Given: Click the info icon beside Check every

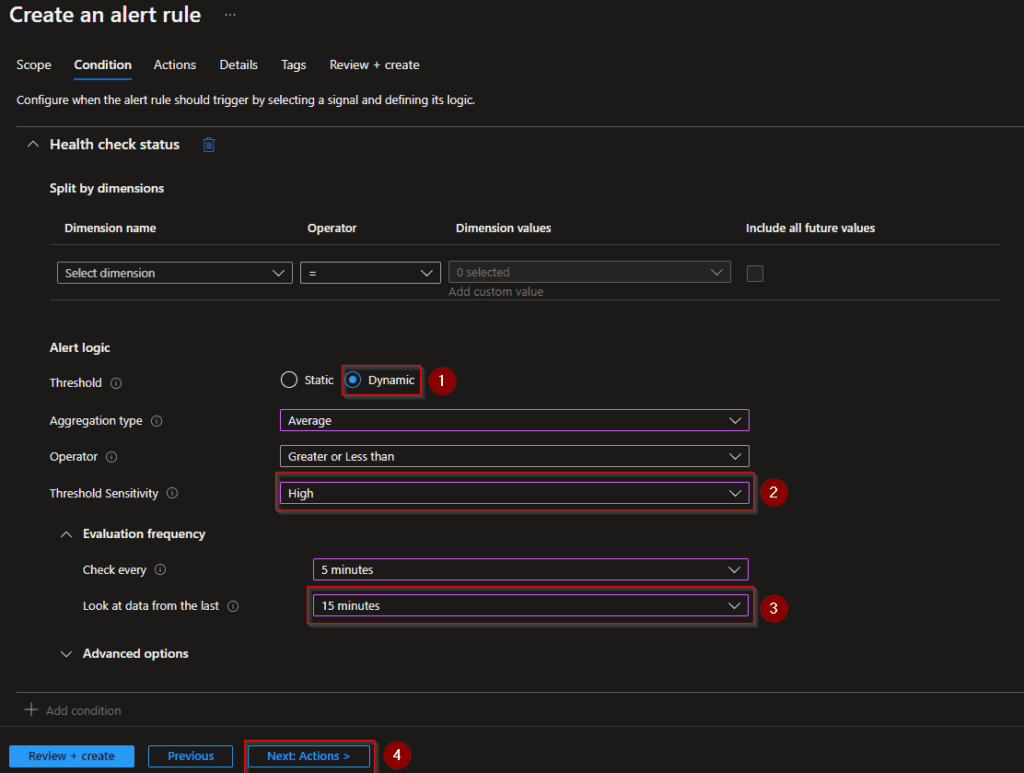Looking at the screenshot, I should 160,570.
